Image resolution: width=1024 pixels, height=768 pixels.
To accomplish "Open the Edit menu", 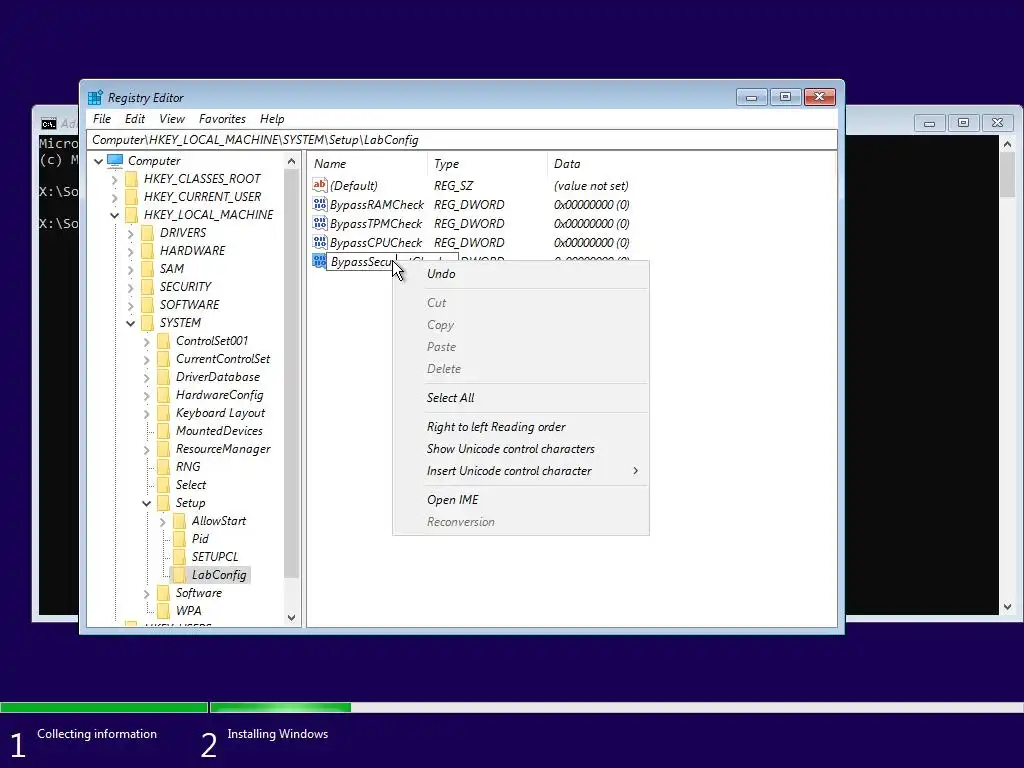I will coord(135,119).
